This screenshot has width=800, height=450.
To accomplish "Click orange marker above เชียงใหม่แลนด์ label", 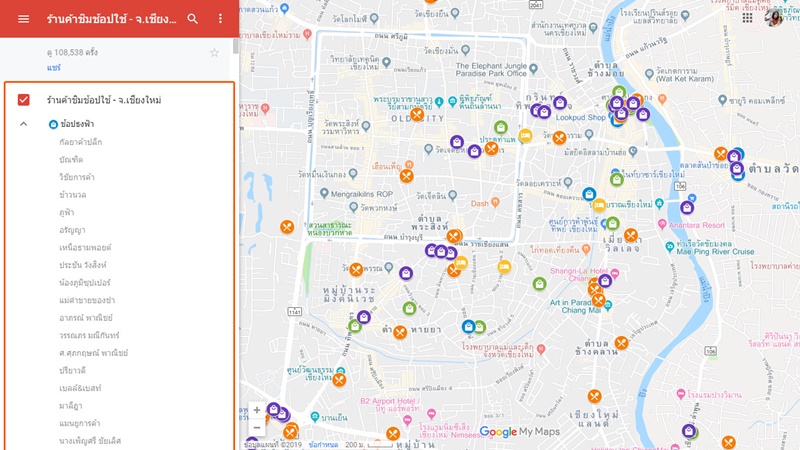I will (x=594, y=396).
